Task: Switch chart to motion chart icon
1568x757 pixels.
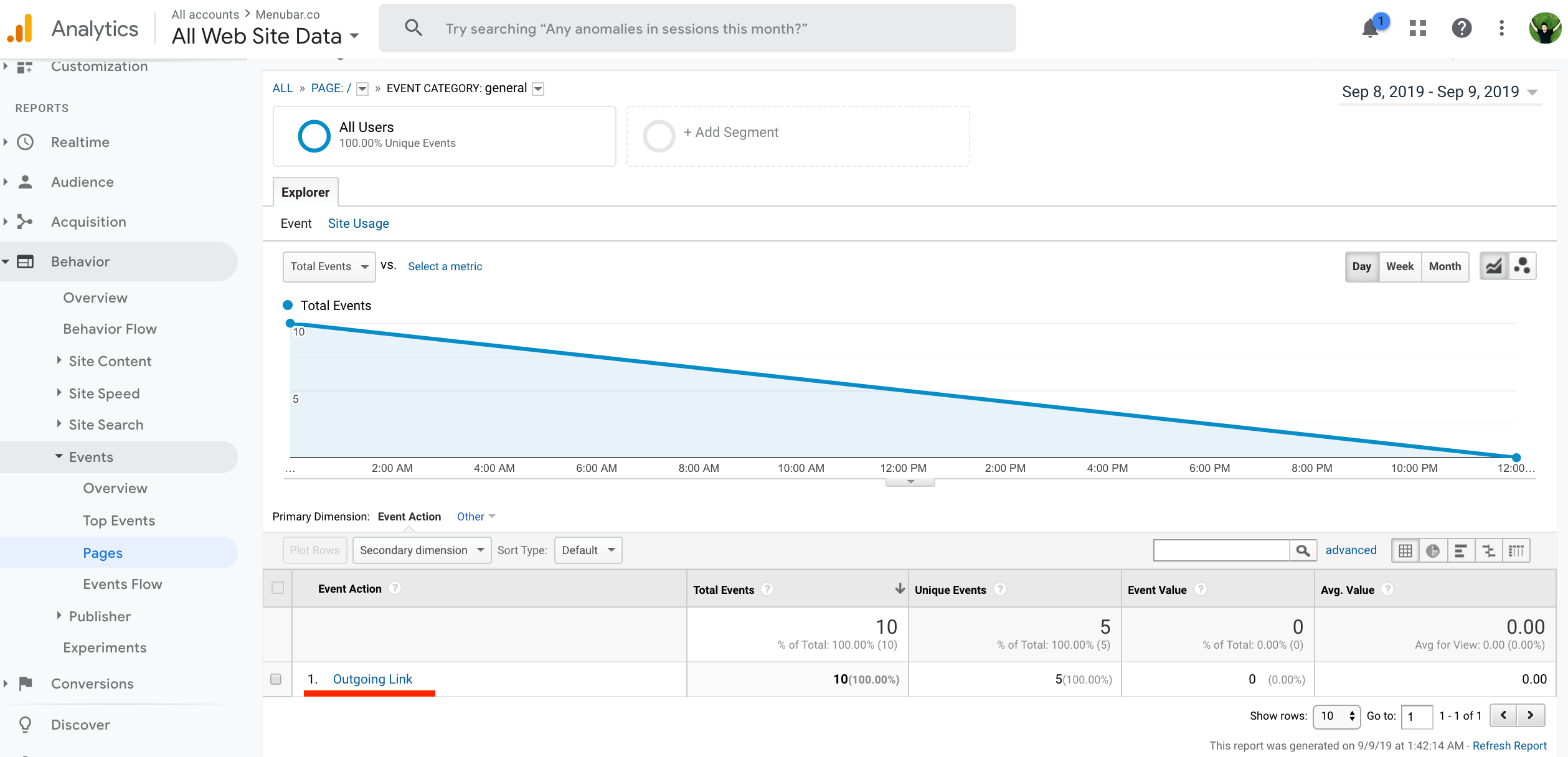Action: click(1522, 266)
